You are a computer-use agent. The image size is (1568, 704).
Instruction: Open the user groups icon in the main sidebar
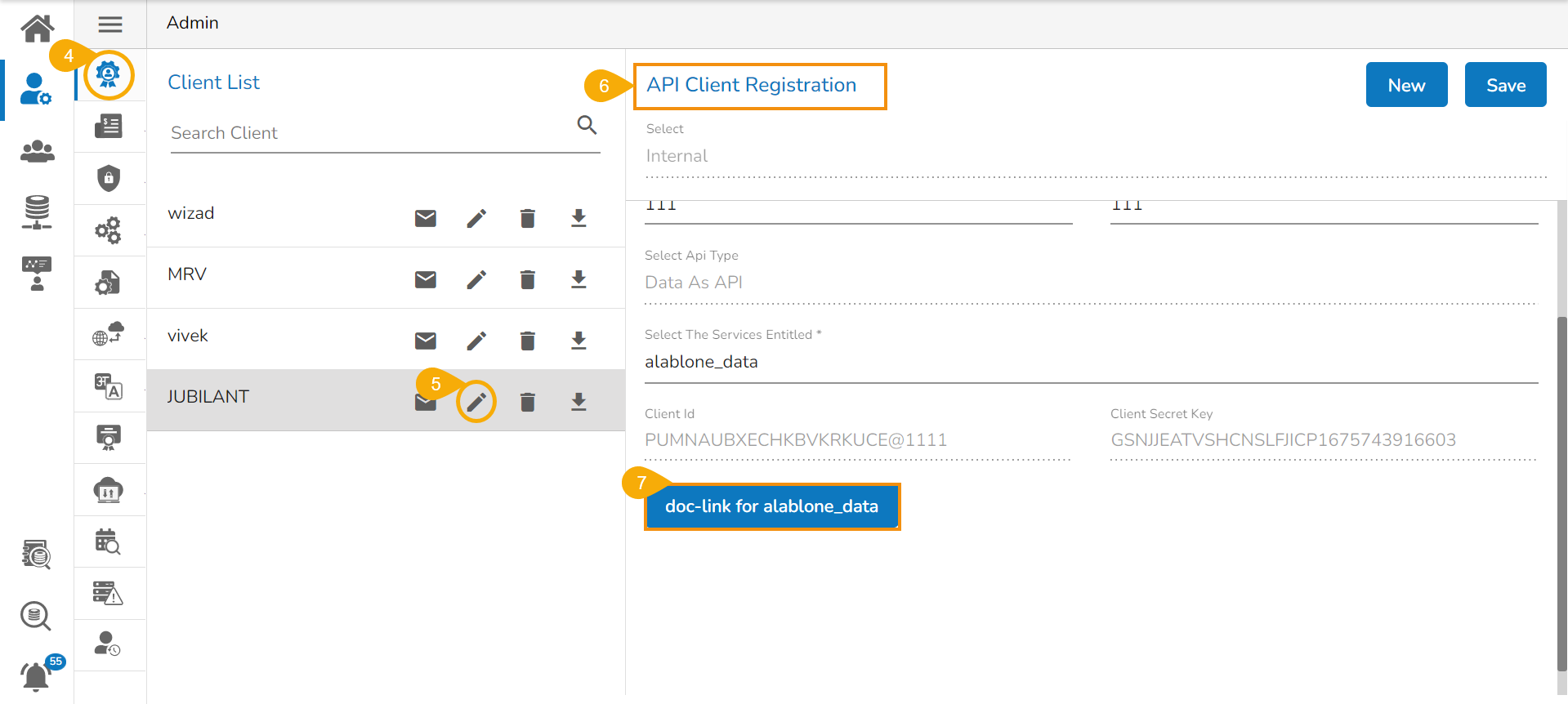click(37, 151)
